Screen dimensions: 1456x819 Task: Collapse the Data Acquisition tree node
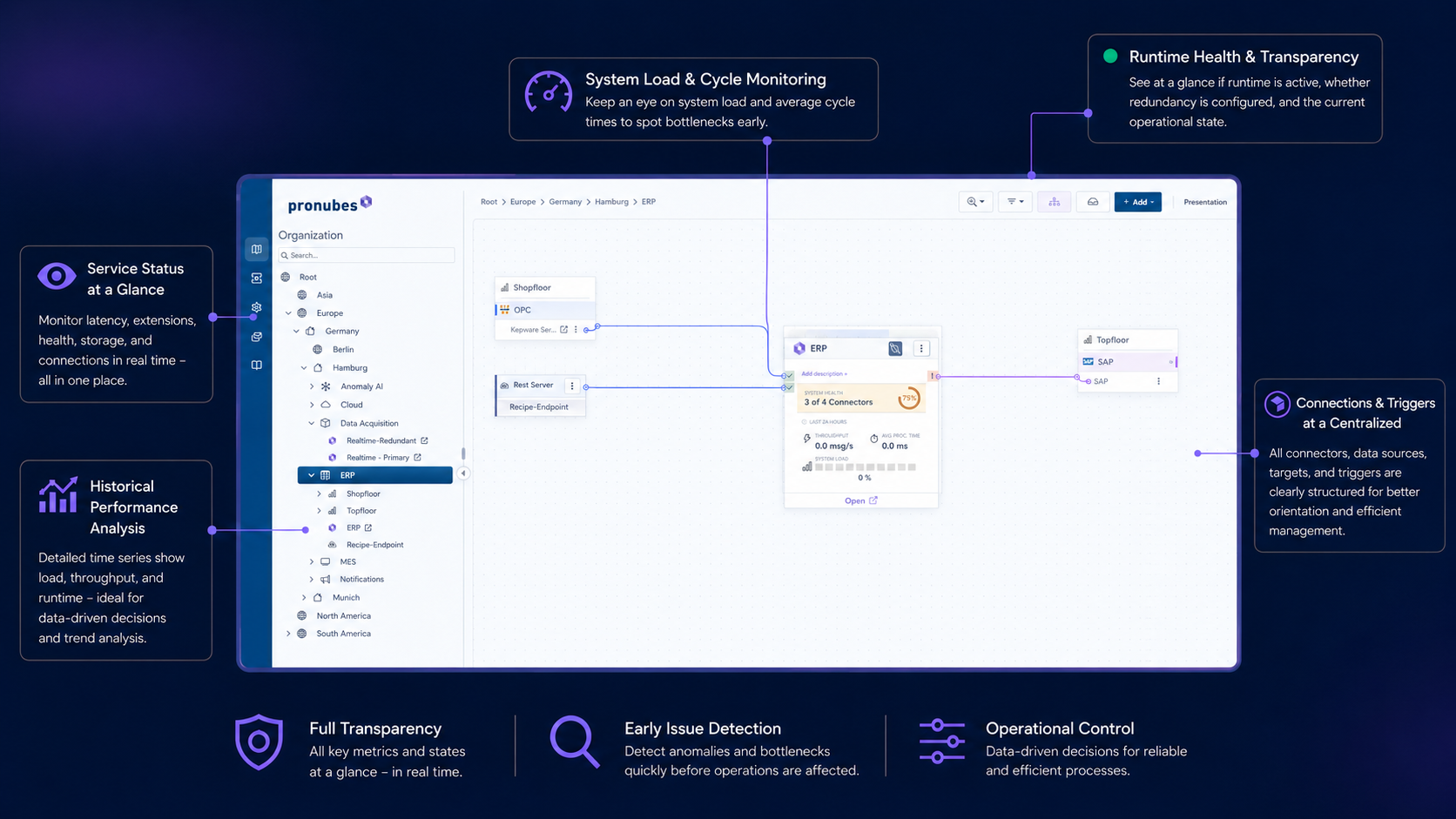pyautogui.click(x=312, y=423)
